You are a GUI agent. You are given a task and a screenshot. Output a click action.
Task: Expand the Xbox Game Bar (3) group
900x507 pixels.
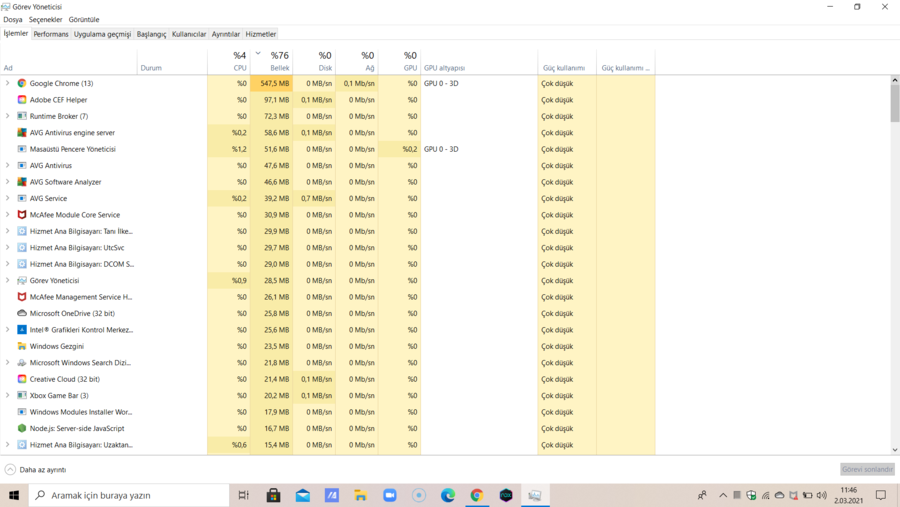(x=7, y=396)
